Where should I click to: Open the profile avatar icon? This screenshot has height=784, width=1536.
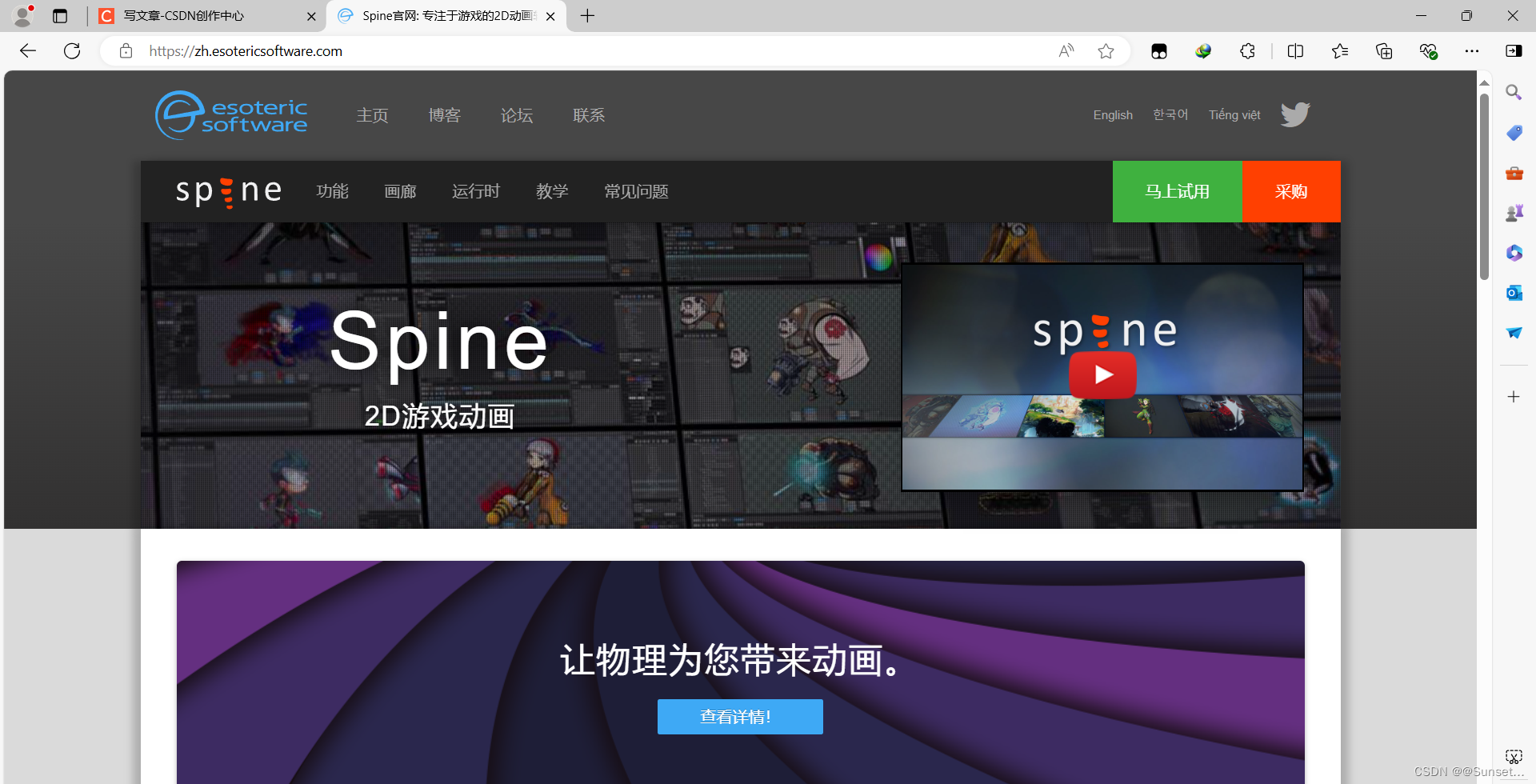click(23, 15)
